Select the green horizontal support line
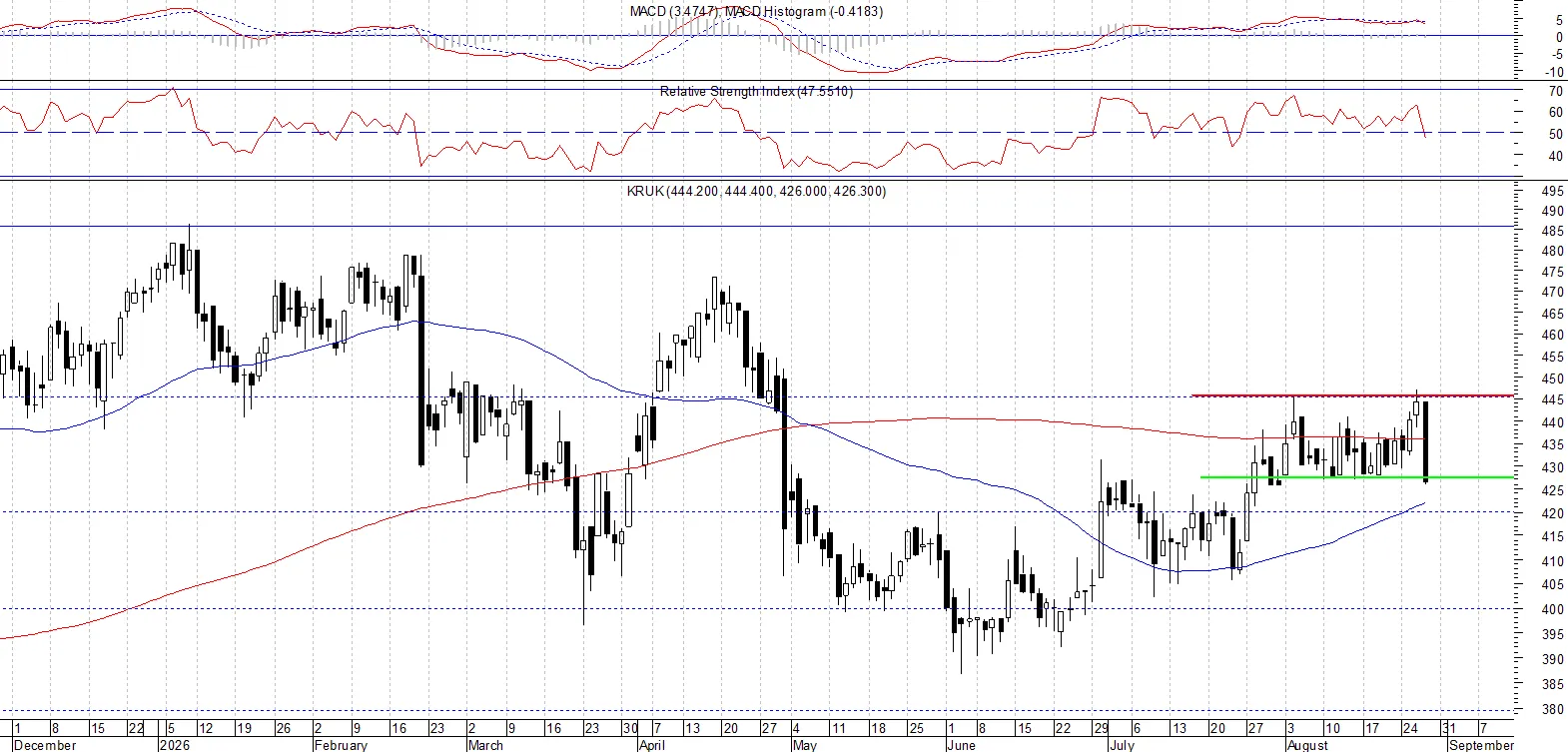Image resolution: width=1568 pixels, height=752 pixels. point(1356,477)
